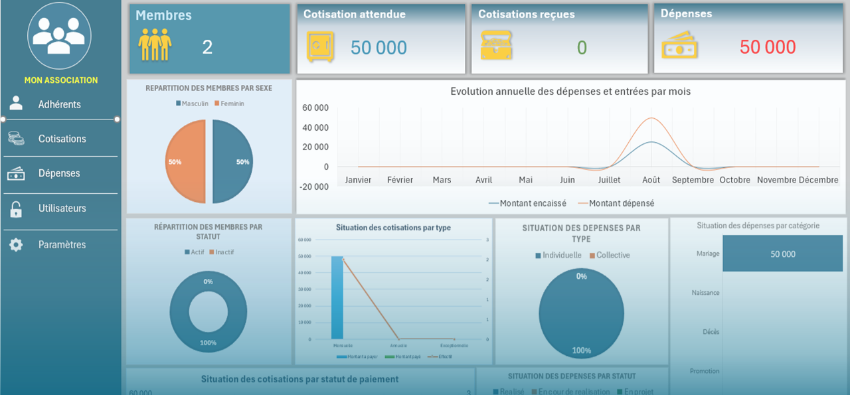Click the Montant dépensé legend line
The image size is (850, 395).
tap(583, 204)
